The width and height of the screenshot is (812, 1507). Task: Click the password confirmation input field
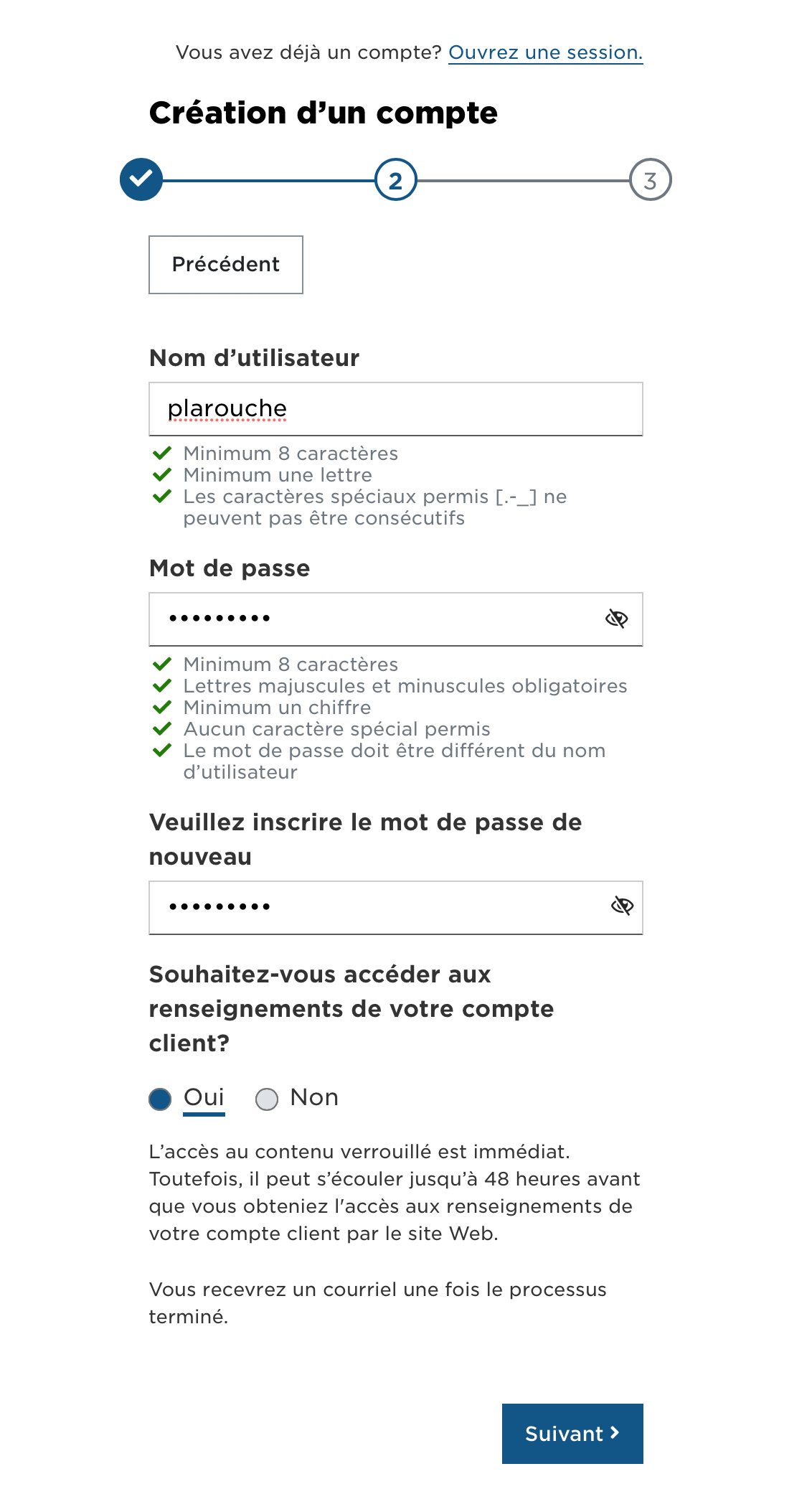click(373, 908)
